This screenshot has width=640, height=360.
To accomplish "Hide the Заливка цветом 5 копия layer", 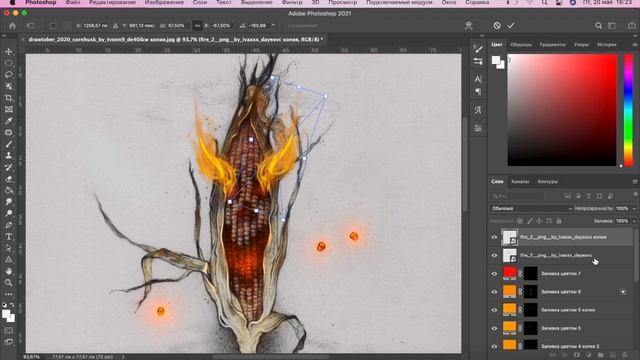I will (x=494, y=310).
